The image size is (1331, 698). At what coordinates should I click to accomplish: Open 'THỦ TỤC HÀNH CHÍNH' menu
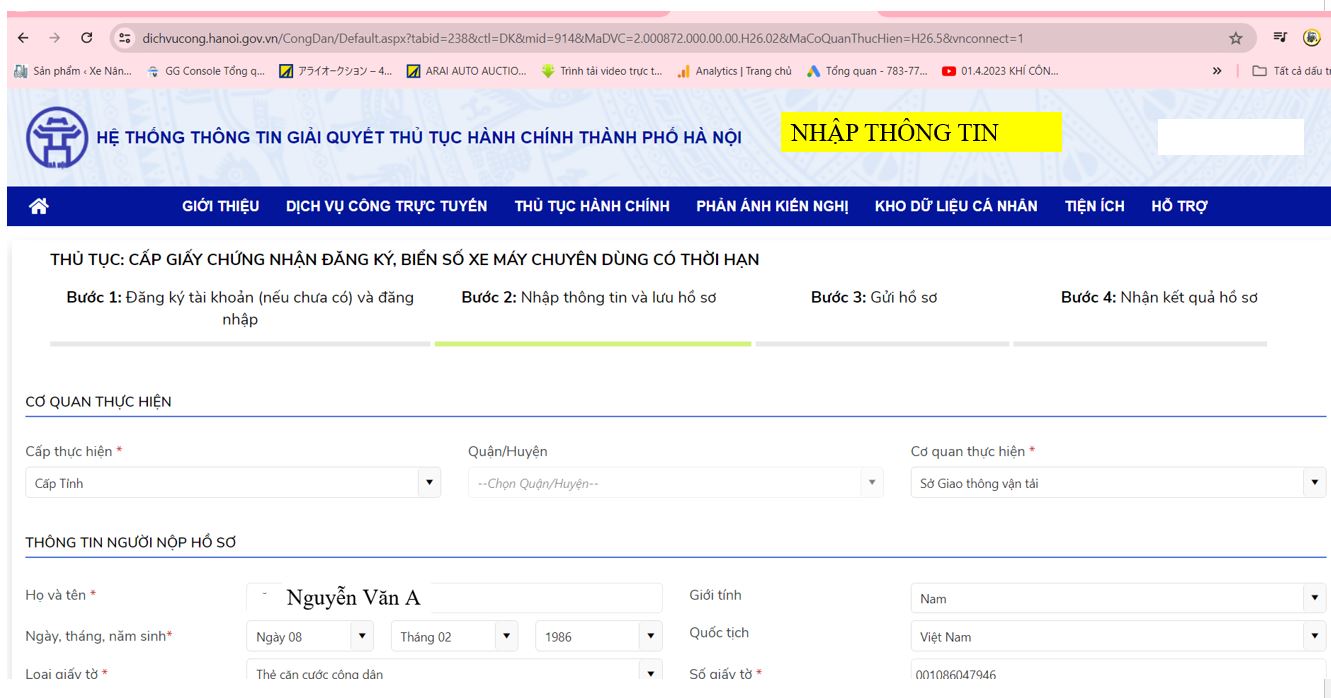point(592,206)
